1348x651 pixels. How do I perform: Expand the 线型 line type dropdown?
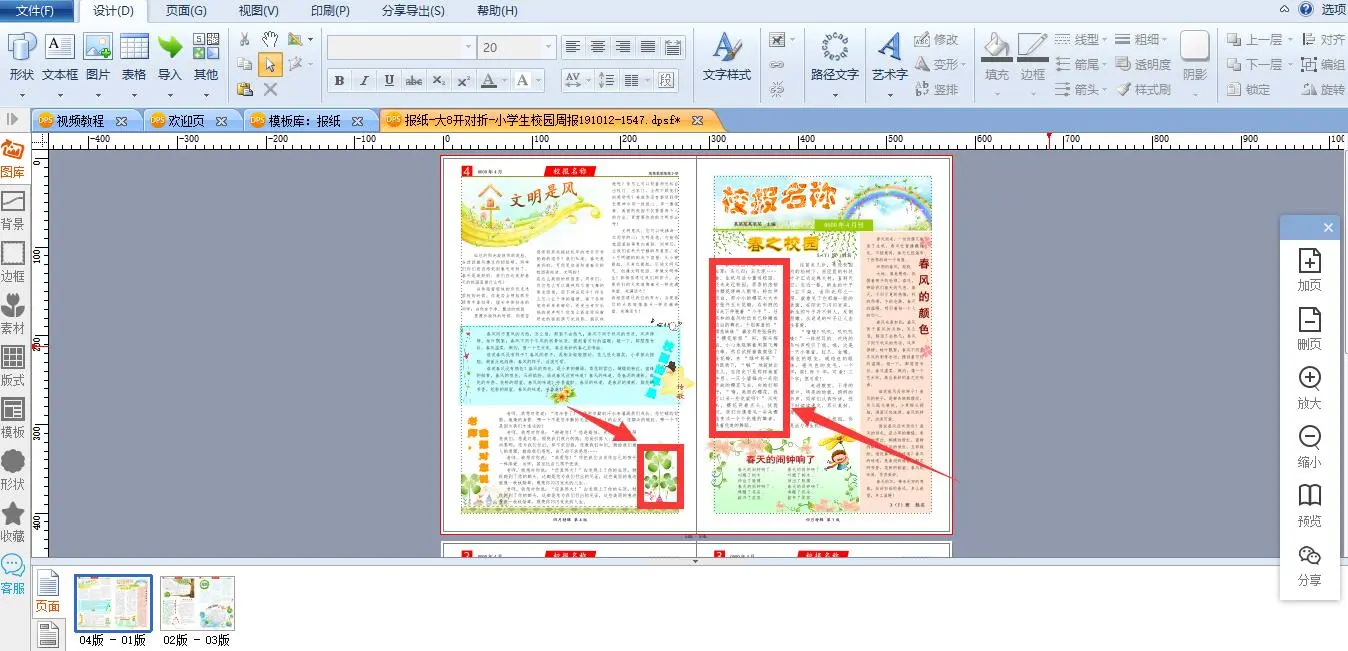(x=1105, y=39)
